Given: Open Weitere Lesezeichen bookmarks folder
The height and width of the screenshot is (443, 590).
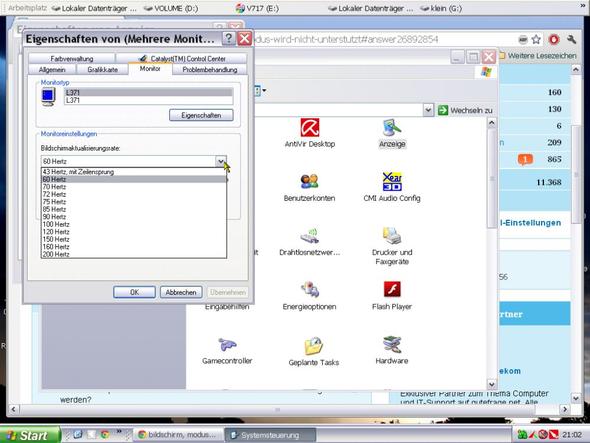Looking at the screenshot, I should [x=538, y=56].
